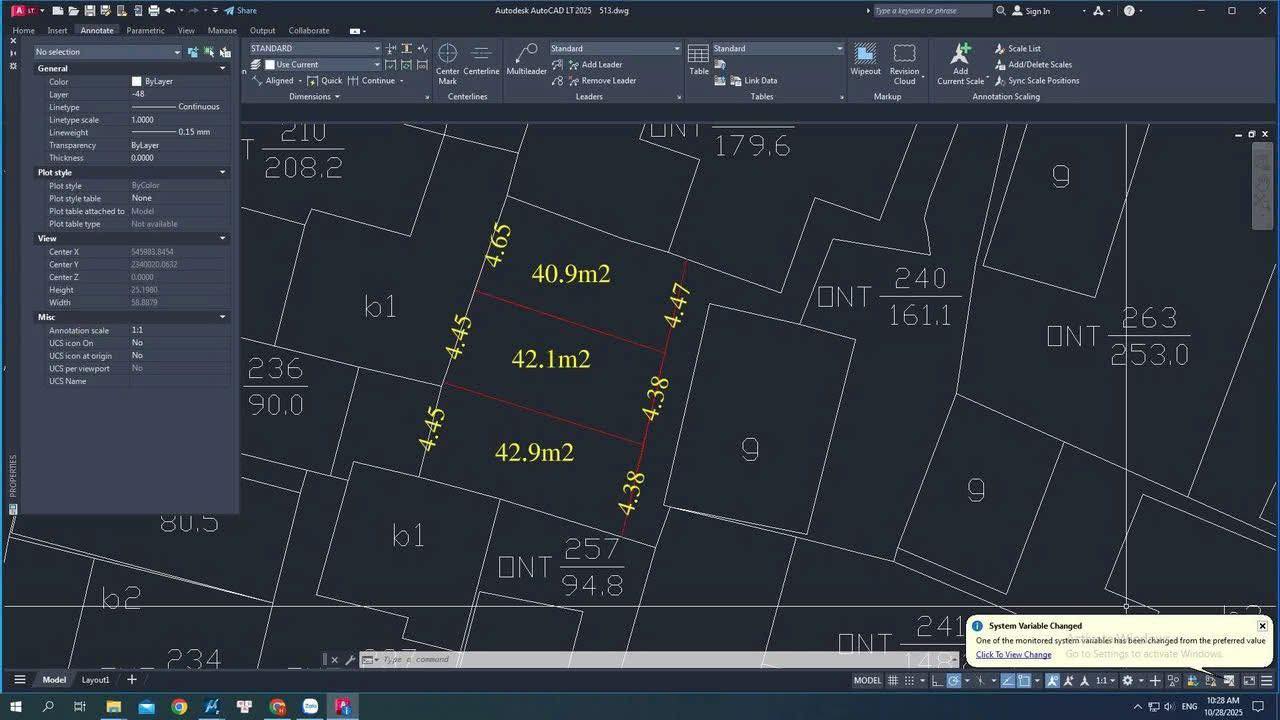Switch to the Parametric ribbon tab

[145, 31]
